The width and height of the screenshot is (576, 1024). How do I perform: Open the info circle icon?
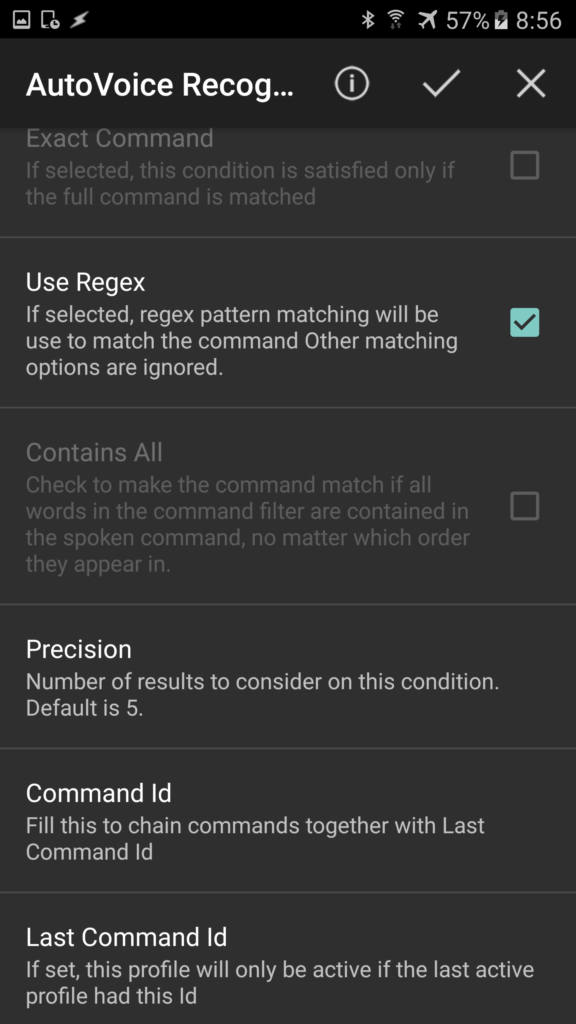[352, 84]
